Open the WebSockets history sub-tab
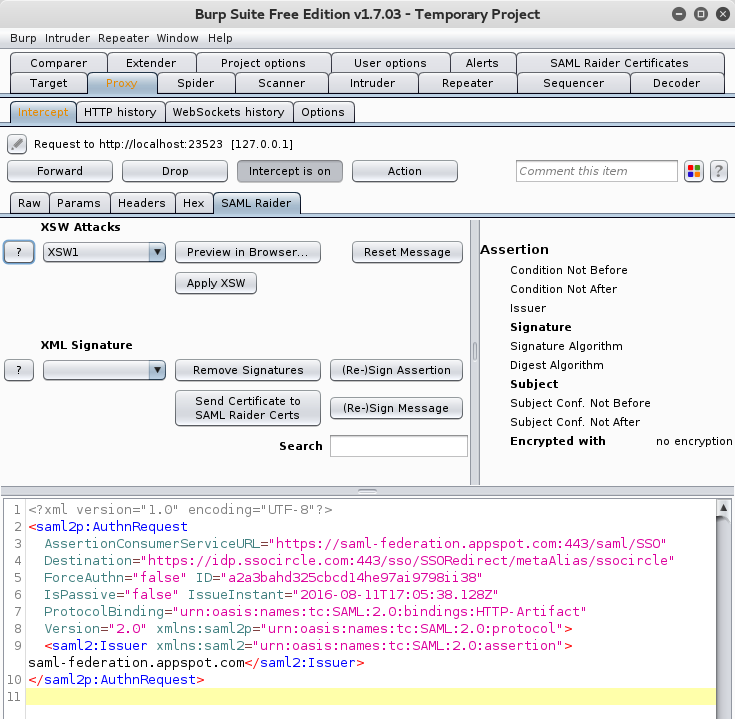This screenshot has height=719, width=735. (228, 112)
